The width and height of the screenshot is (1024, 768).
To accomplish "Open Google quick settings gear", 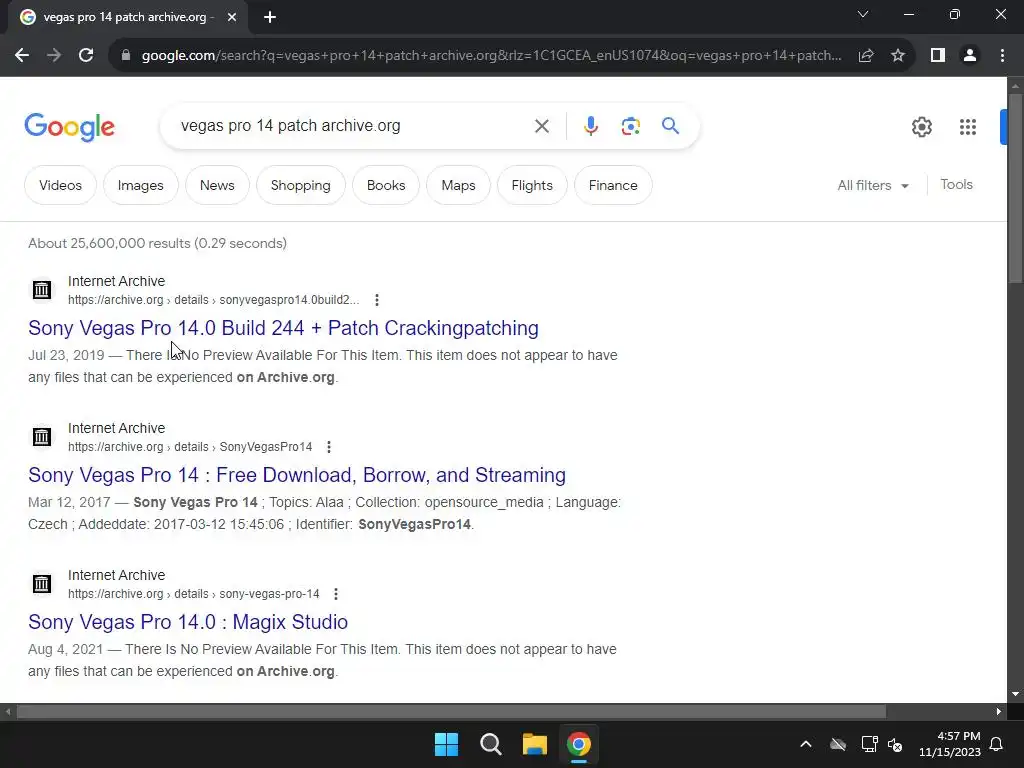I will [921, 127].
